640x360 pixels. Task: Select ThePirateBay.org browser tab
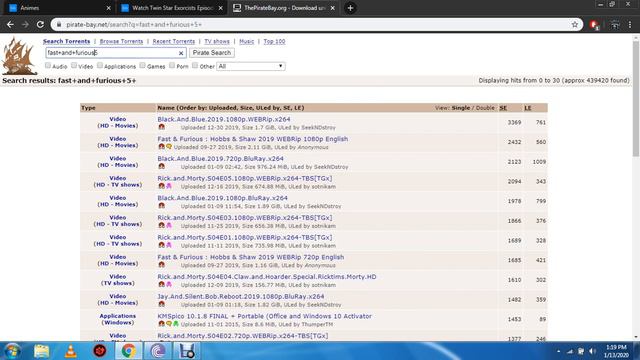[x=284, y=8]
